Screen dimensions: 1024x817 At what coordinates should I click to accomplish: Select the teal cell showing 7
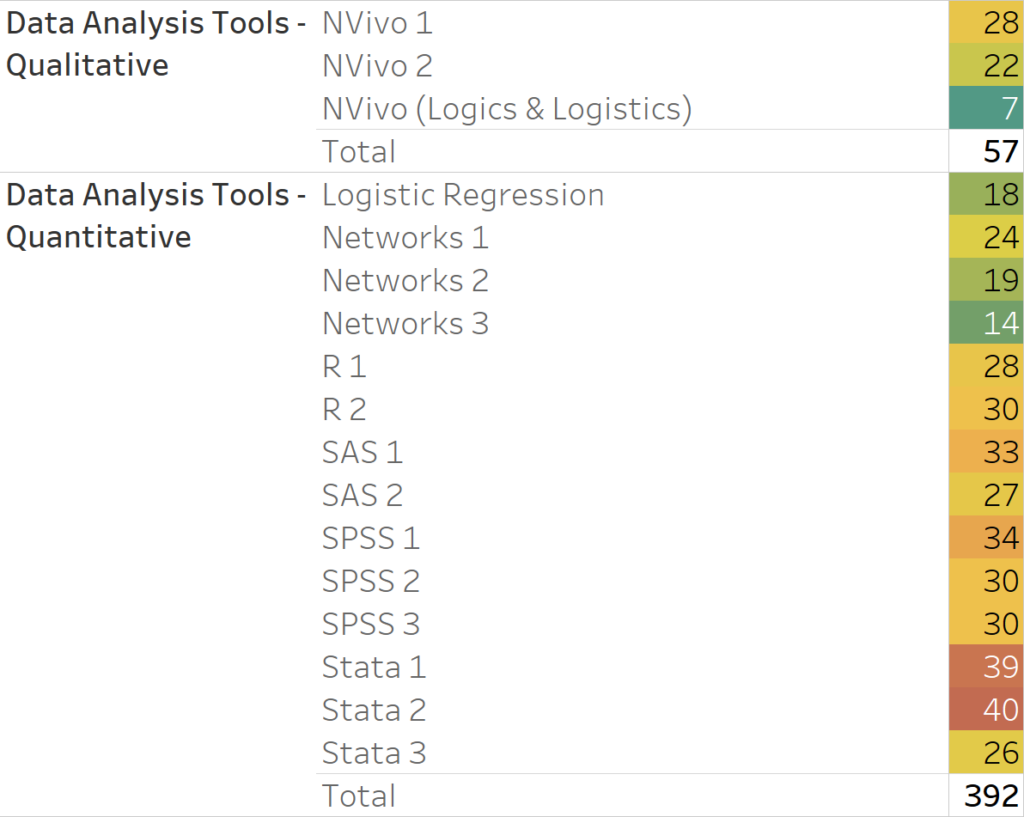click(x=986, y=108)
